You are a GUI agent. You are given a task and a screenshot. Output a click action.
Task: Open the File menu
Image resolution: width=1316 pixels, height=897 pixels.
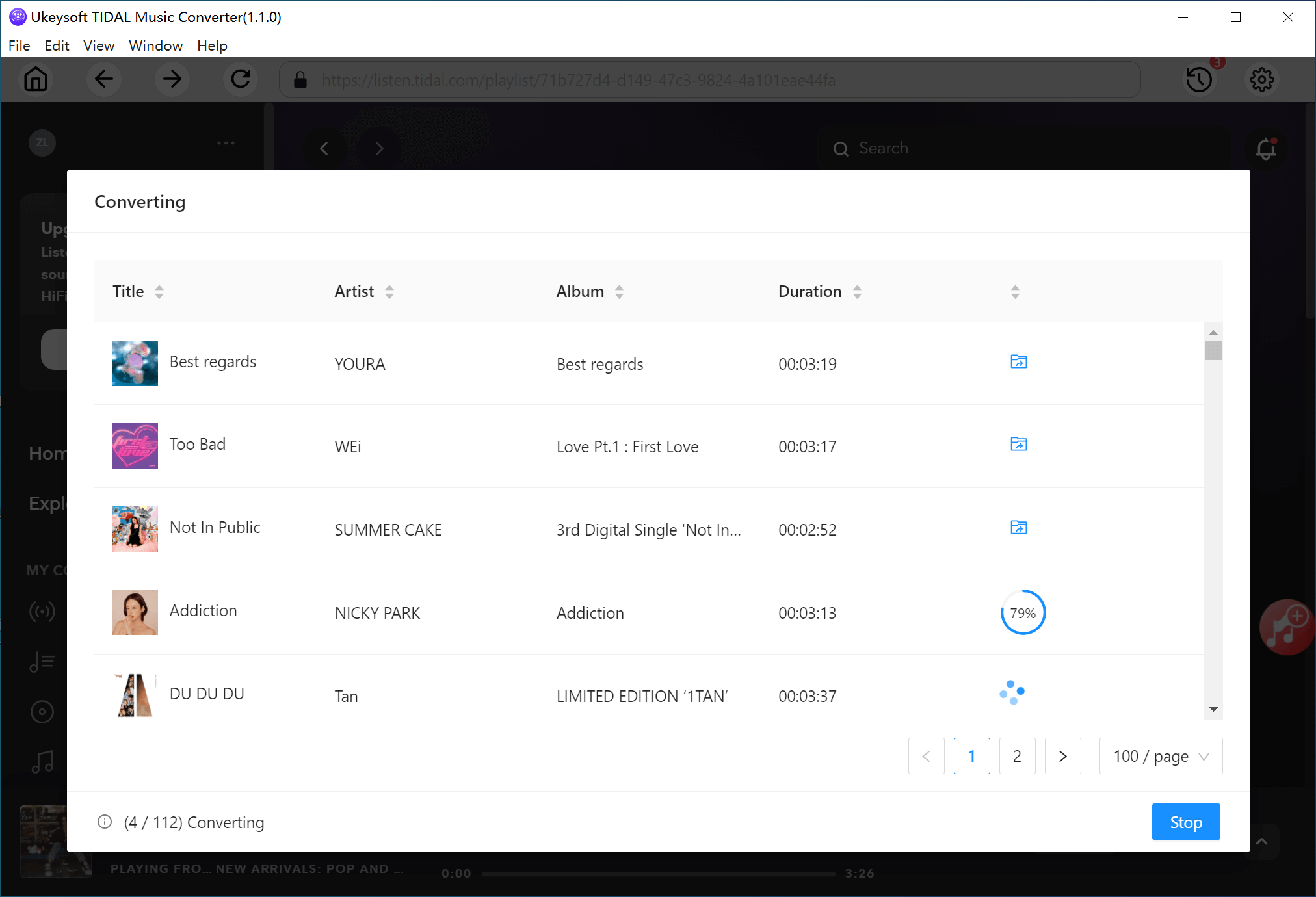point(18,46)
